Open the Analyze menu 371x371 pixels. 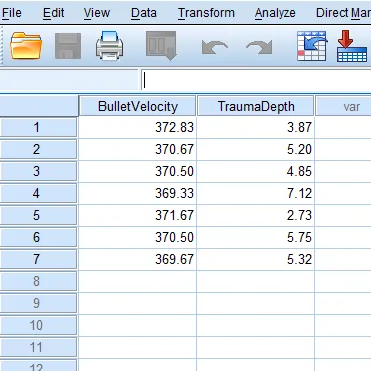tap(275, 13)
